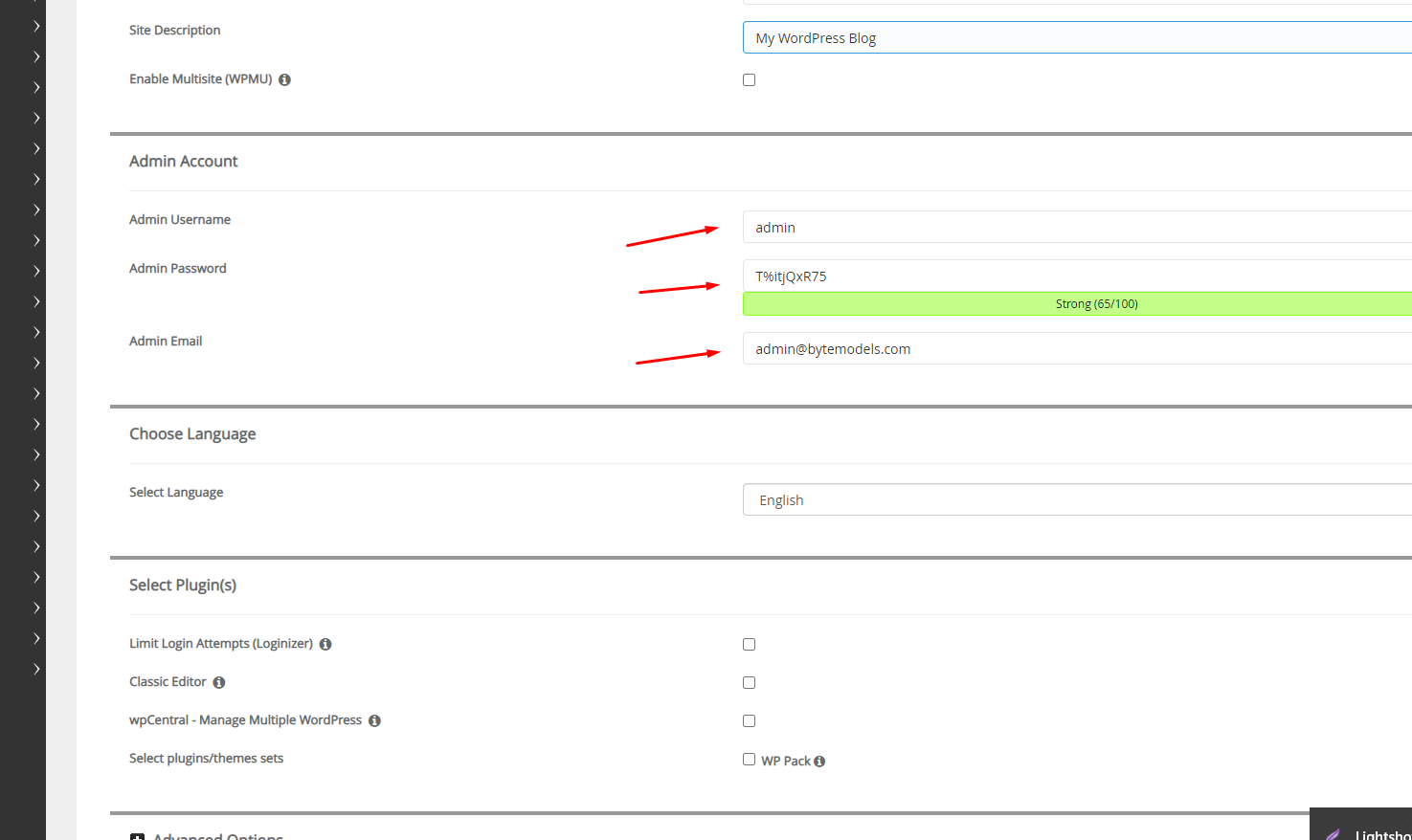Check the Limit Login Attempts (Loginizer) box
Viewport: 1412px width, 840px height.
(749, 645)
